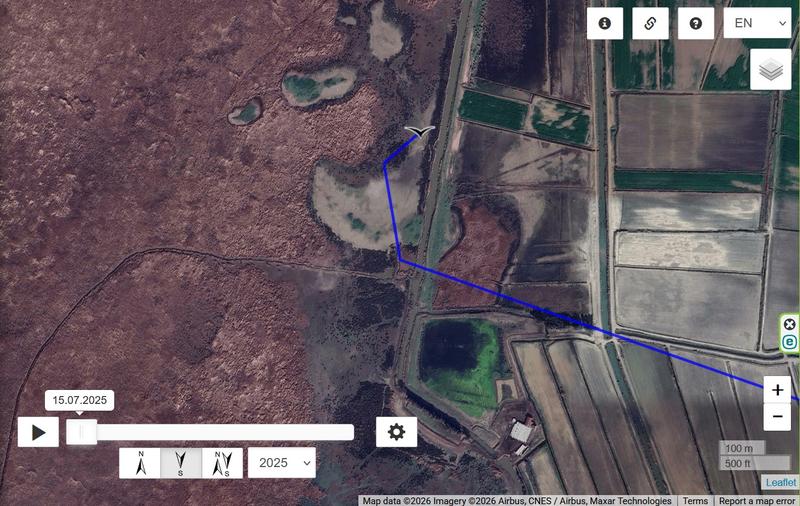
Task: Open the map layers switcher
Action: click(770, 70)
